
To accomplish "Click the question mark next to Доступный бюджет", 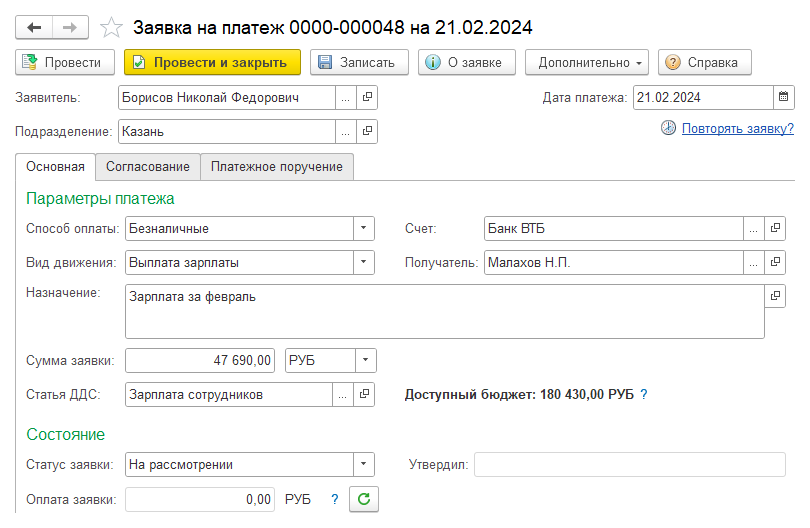I will click(644, 395).
